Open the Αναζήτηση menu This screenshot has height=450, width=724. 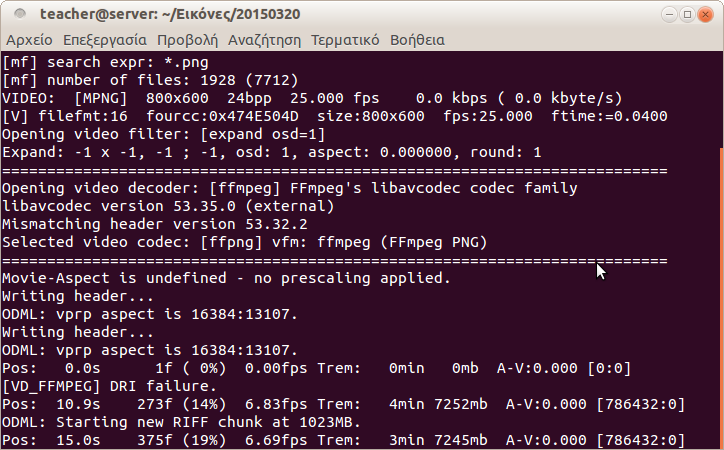coord(264,40)
